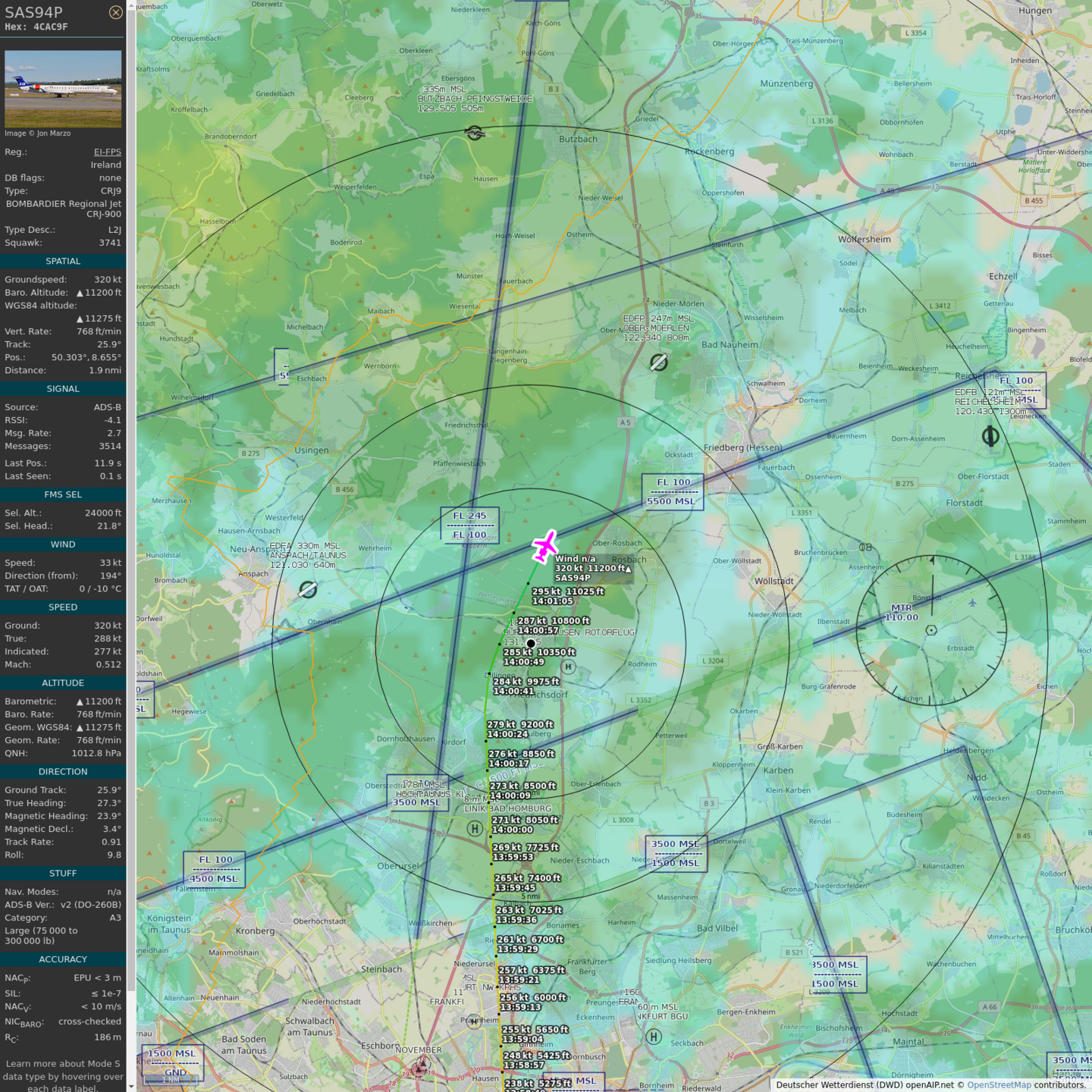Click the Anspach/Taunus EDFA airfield icon
1092x1092 pixels.
pos(308,589)
